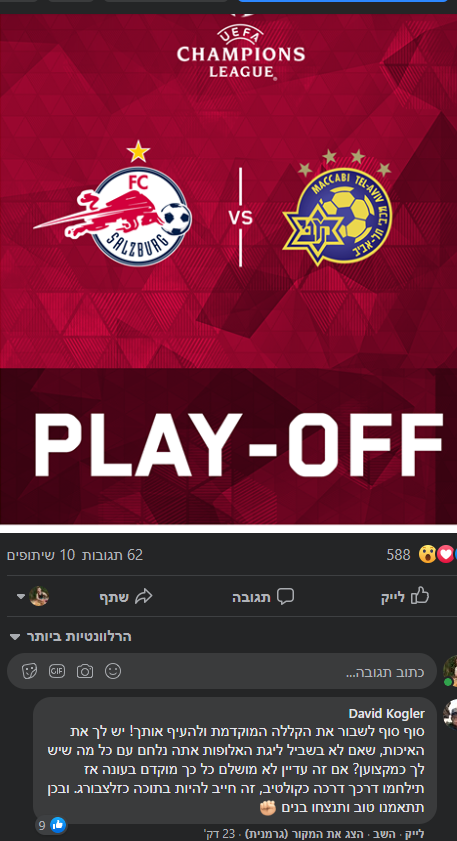Viewport: 457px width, 841px height.
Task: Open the 10 shares list
Action: pyautogui.click(x=41, y=555)
